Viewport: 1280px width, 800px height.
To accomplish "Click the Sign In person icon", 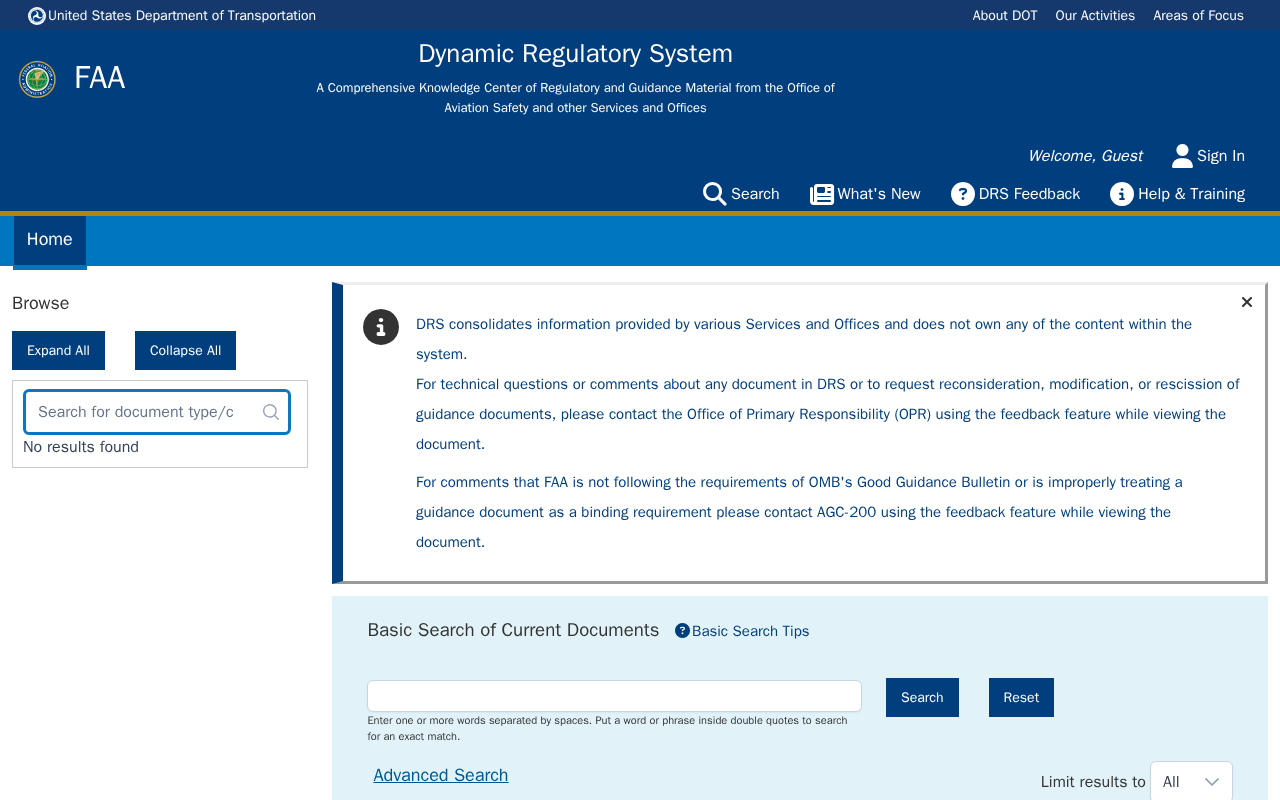I will [x=1182, y=156].
